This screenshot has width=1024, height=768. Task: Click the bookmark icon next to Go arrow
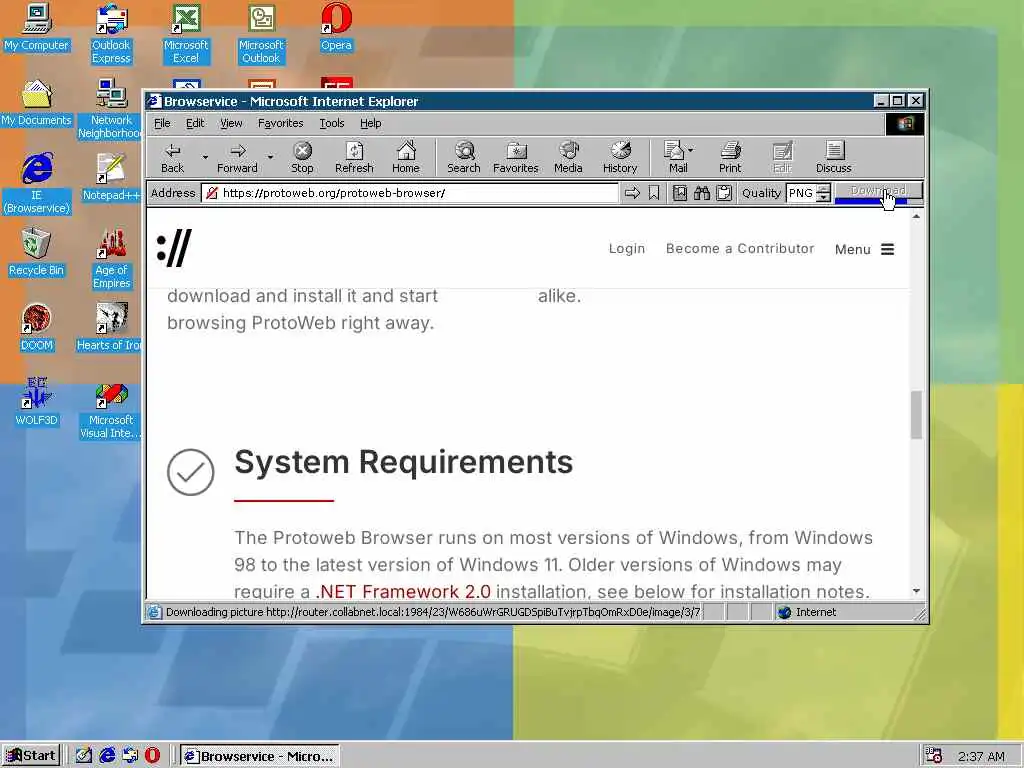[x=654, y=193]
